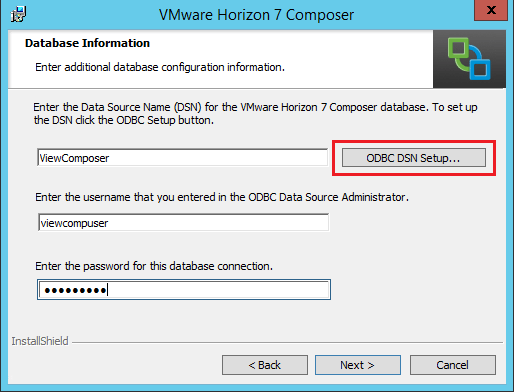Click the separator line beside InstallShield
This screenshot has width=514, height=392.
click(x=287, y=342)
